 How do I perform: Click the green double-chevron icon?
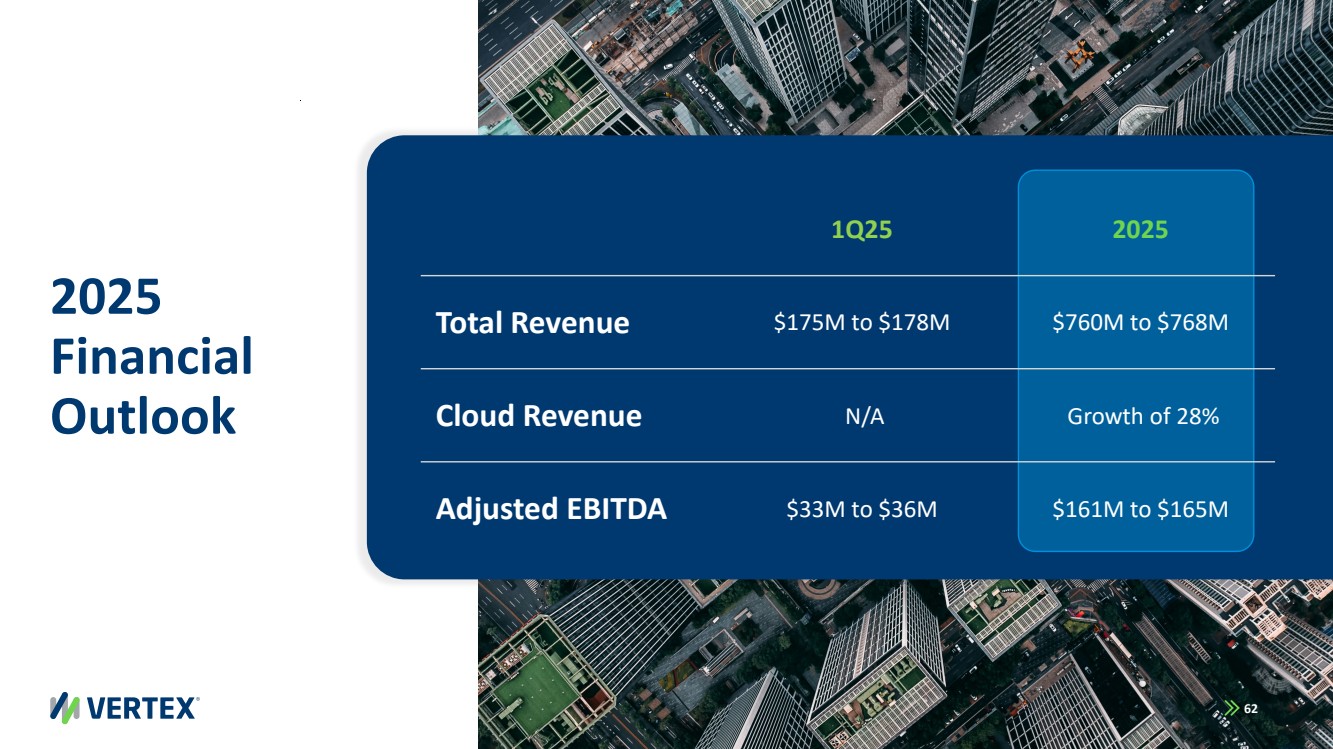[1231, 708]
